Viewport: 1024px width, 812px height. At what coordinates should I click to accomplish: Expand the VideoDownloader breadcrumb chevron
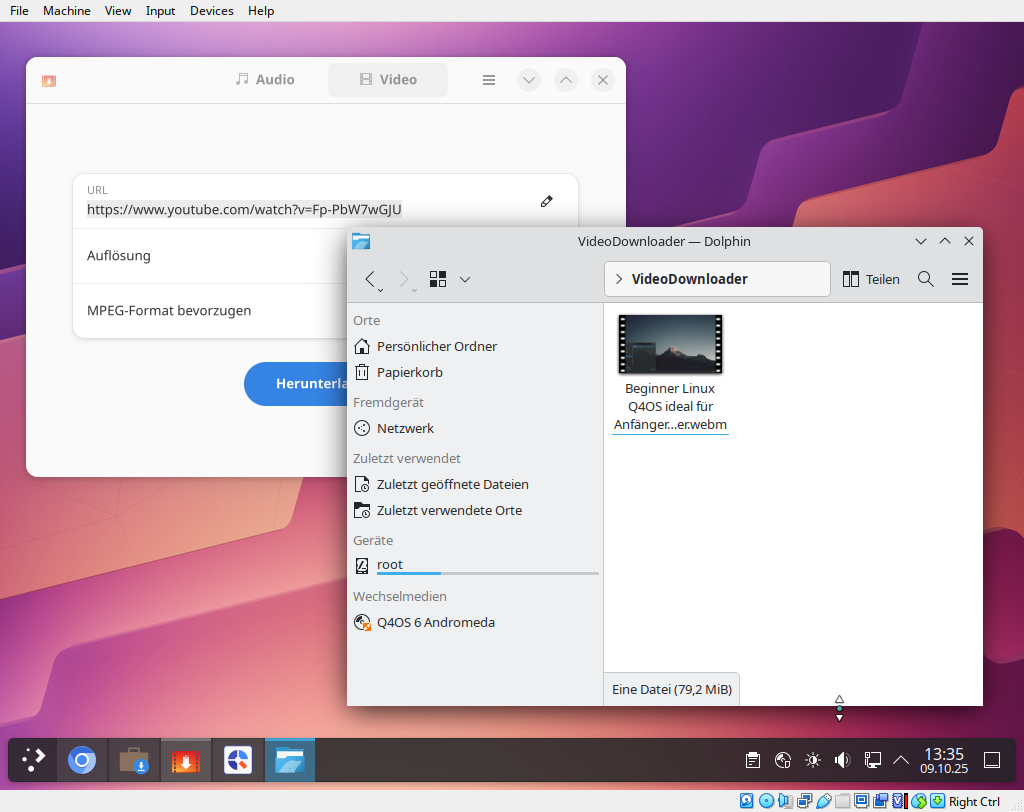tap(619, 279)
